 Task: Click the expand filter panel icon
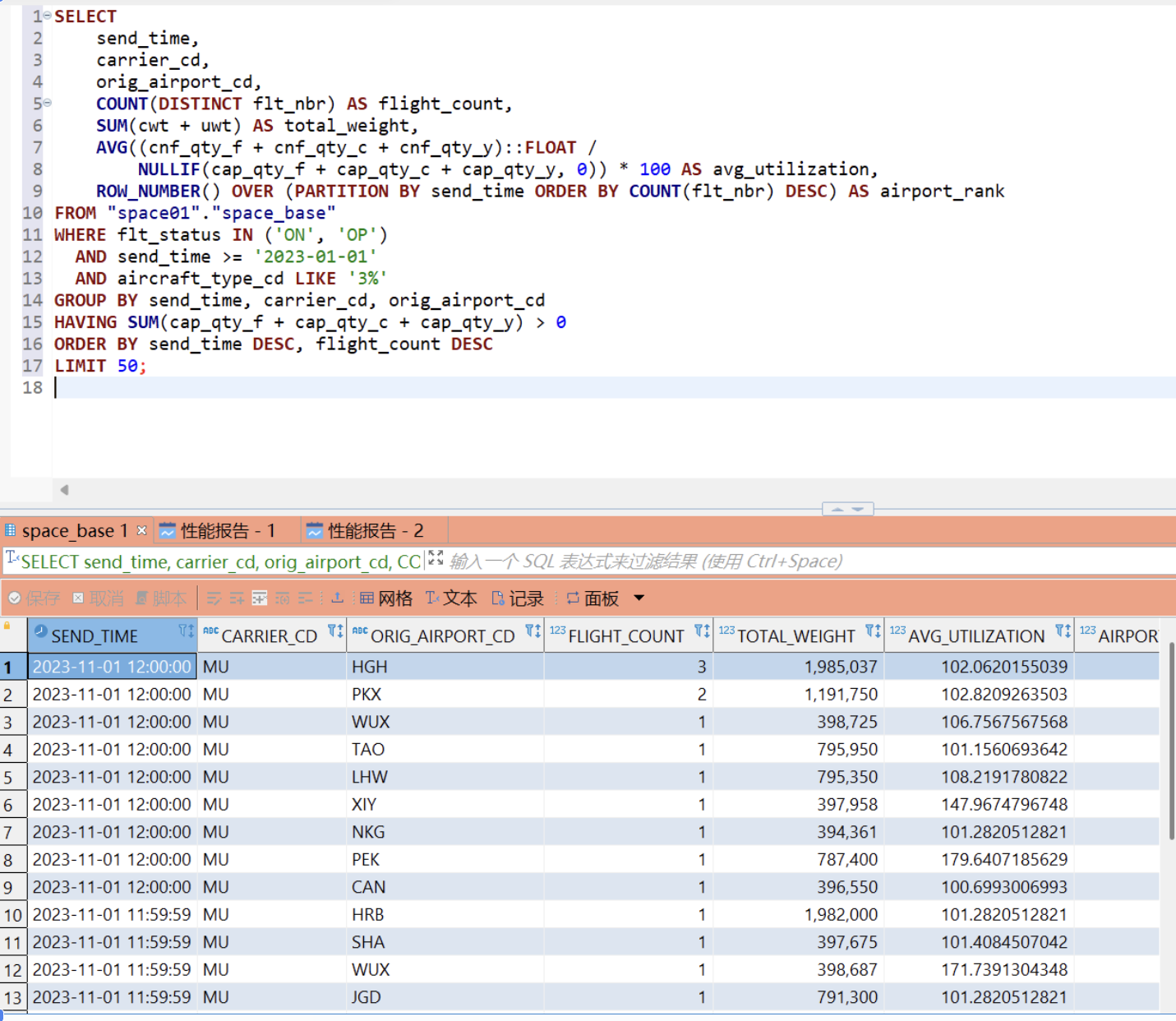tap(436, 559)
